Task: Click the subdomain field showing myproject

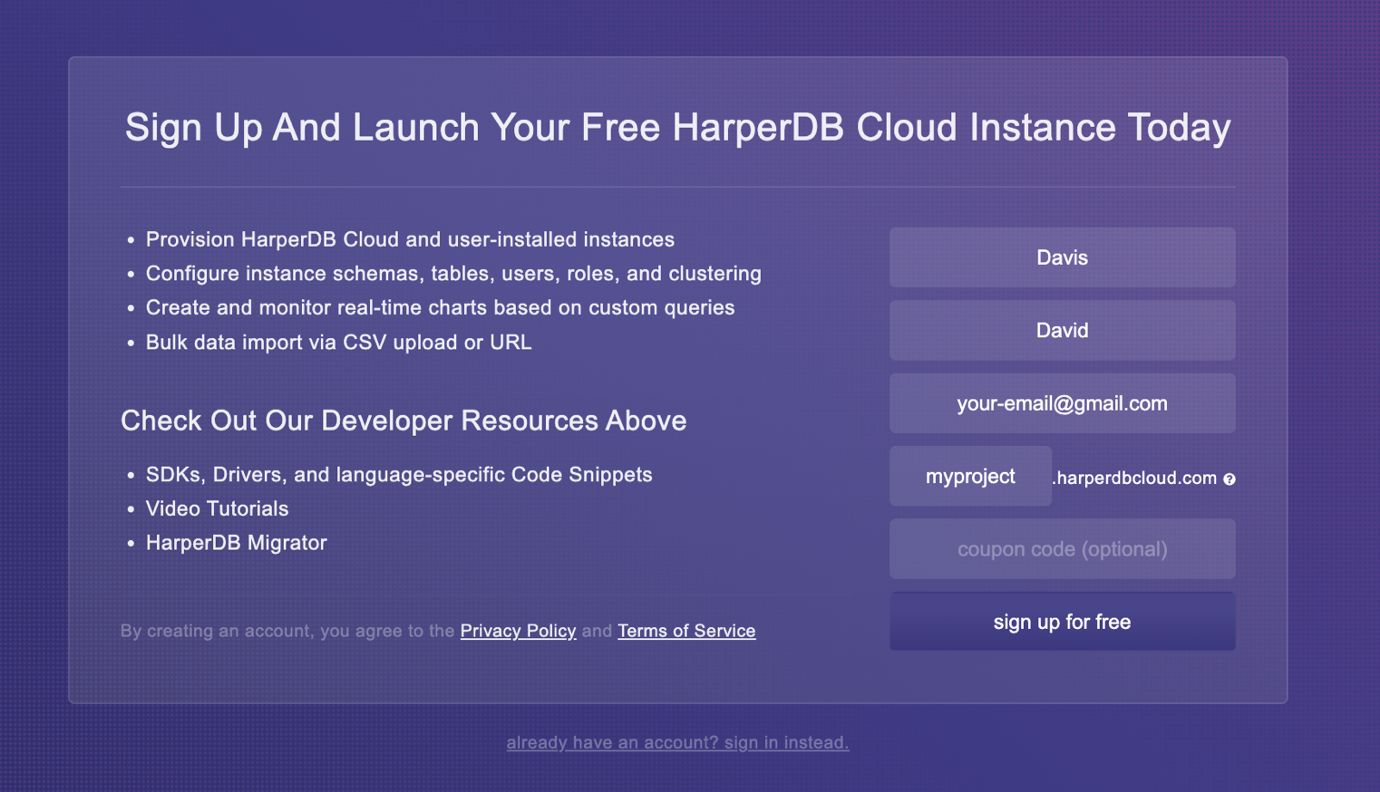Action: 970,476
